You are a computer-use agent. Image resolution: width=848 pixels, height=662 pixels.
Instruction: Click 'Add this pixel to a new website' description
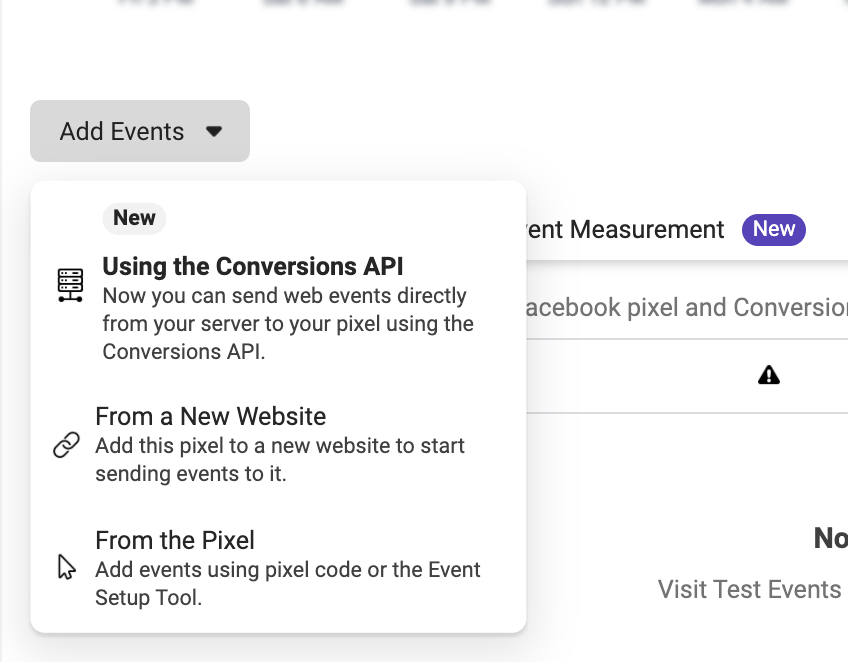(x=280, y=459)
